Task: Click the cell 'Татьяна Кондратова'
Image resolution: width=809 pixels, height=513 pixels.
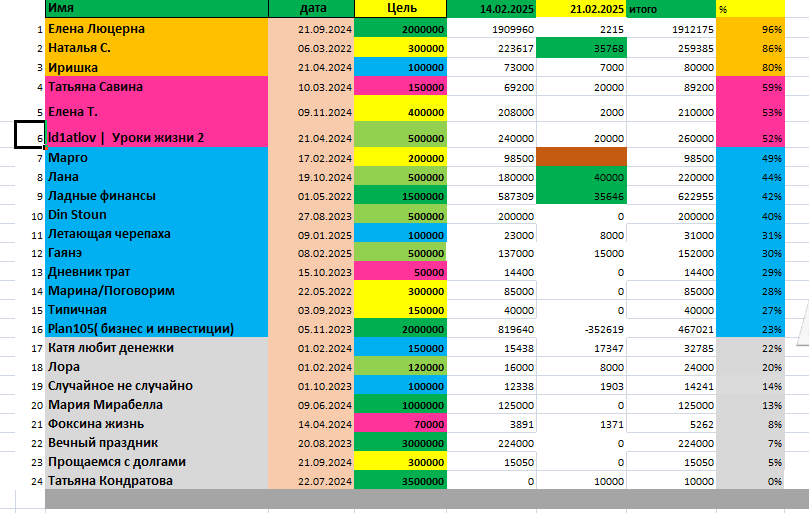Action: pos(157,480)
